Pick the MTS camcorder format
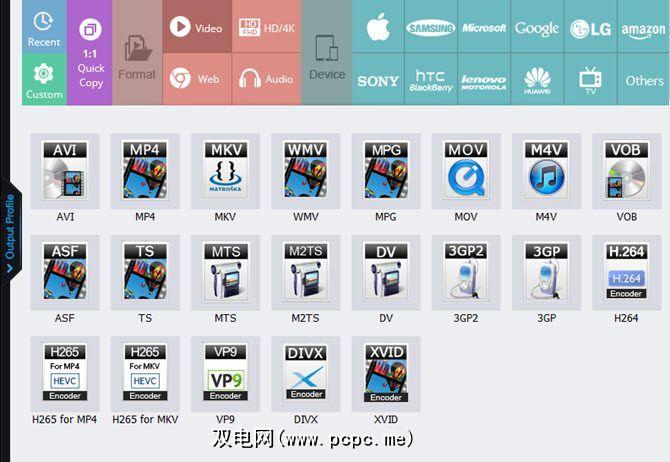The width and height of the screenshot is (670, 462). pyautogui.click(x=225, y=272)
